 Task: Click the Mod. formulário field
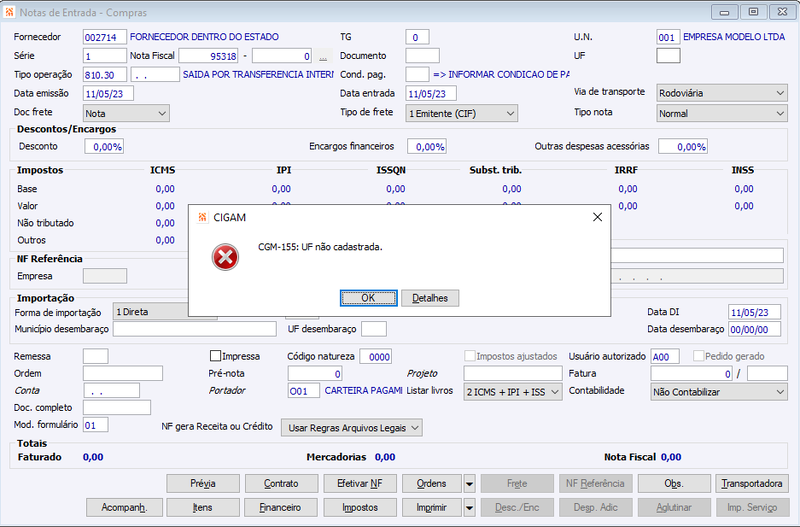click(96, 425)
